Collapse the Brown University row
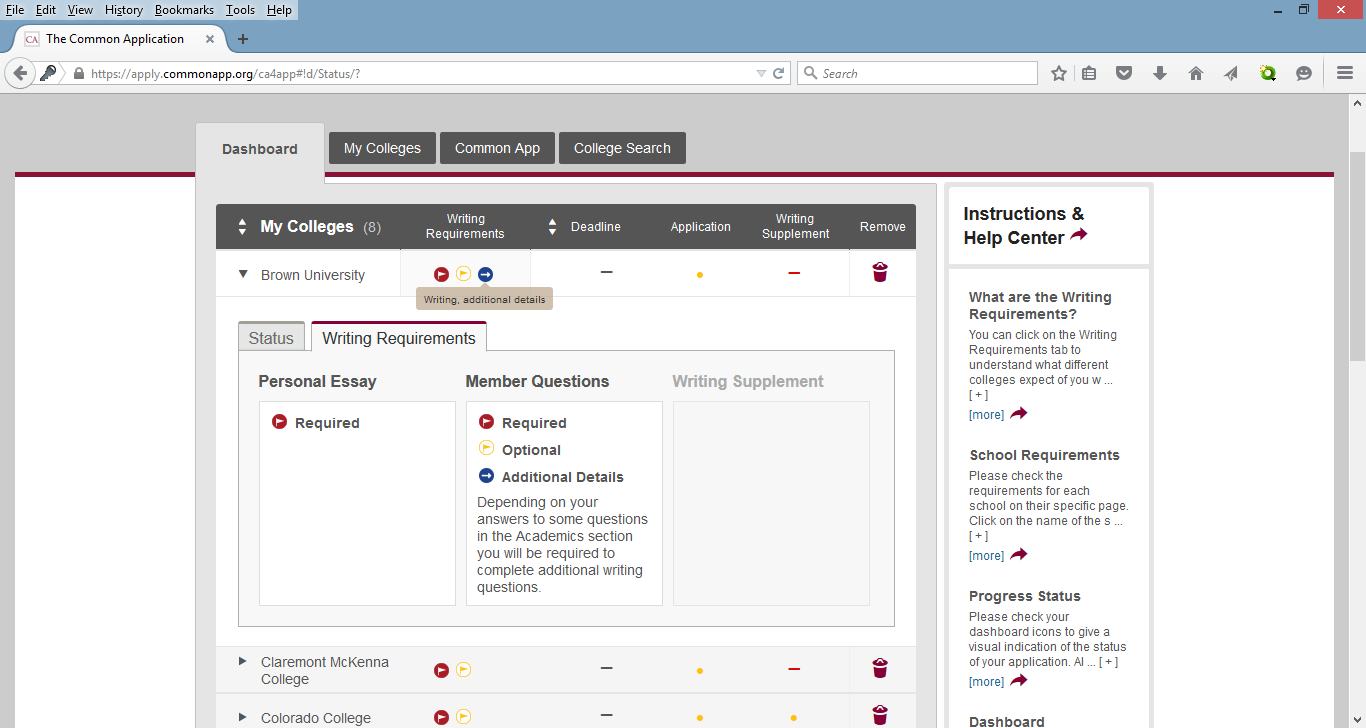This screenshot has height=728, width=1366. pos(243,274)
